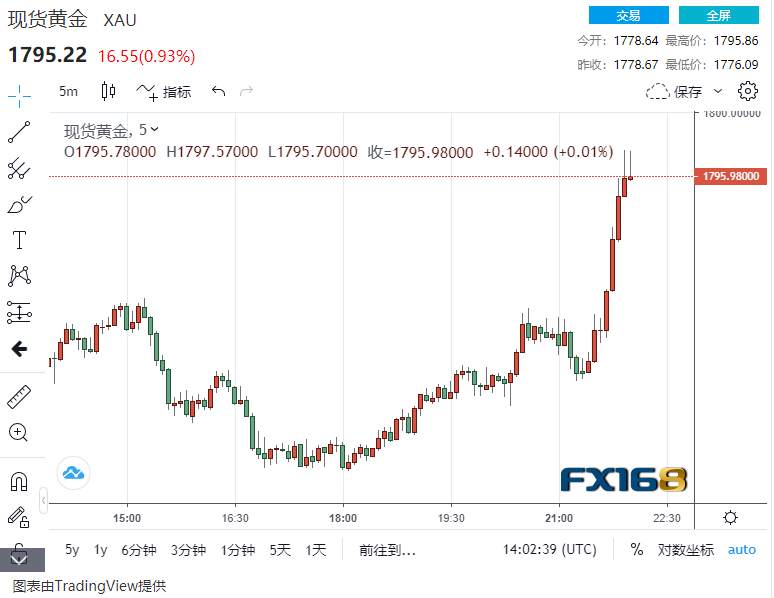Click the 全屏 fullscreen button

(x=719, y=15)
